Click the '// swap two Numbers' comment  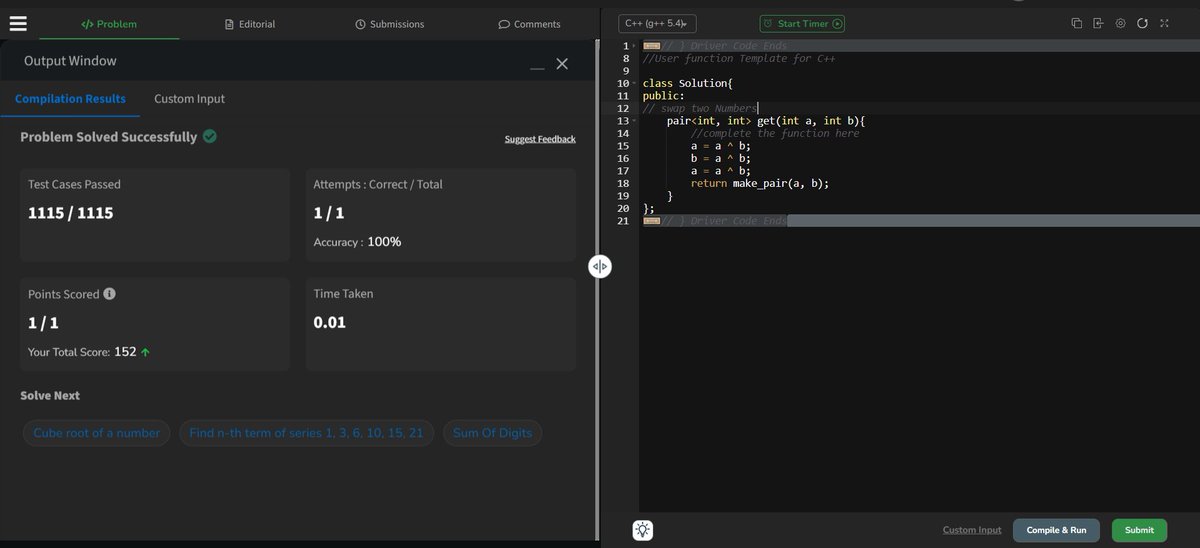pyautogui.click(x=699, y=108)
